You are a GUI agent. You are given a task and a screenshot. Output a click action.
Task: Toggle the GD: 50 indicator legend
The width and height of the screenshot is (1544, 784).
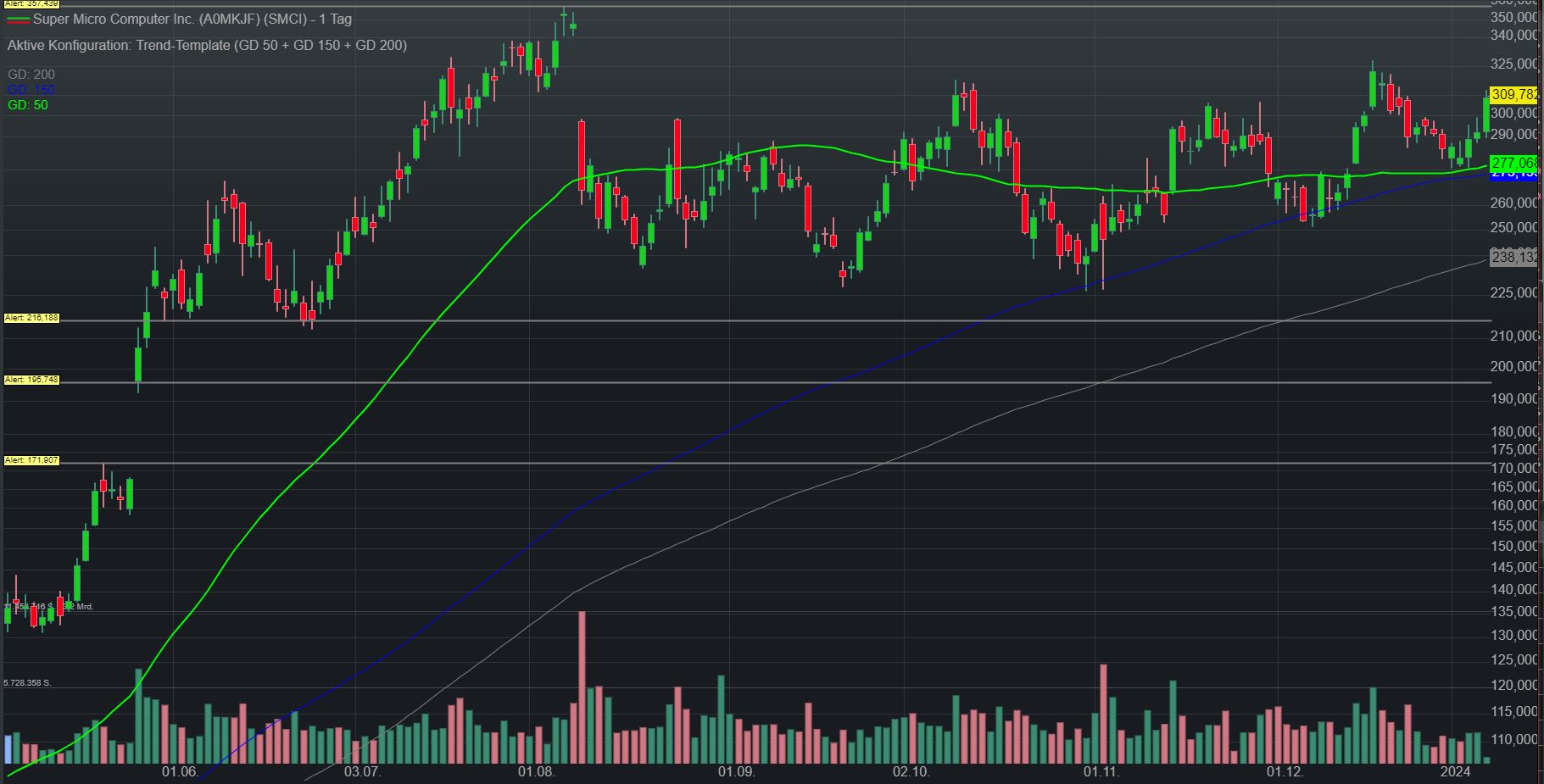click(28, 105)
